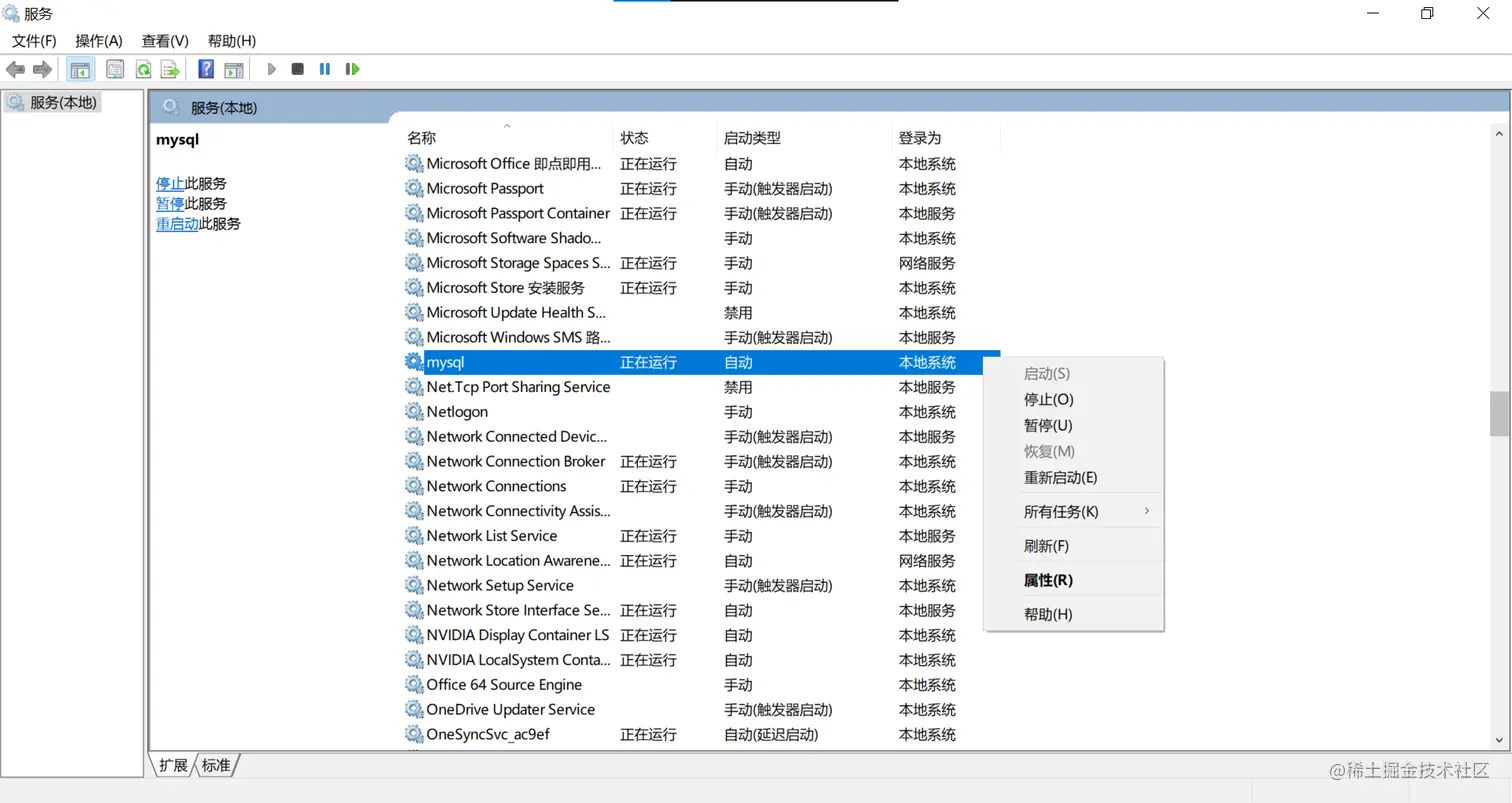Screen dimensions: 1512x803
Task: Open the 文件(F) menu
Action: (x=34, y=41)
